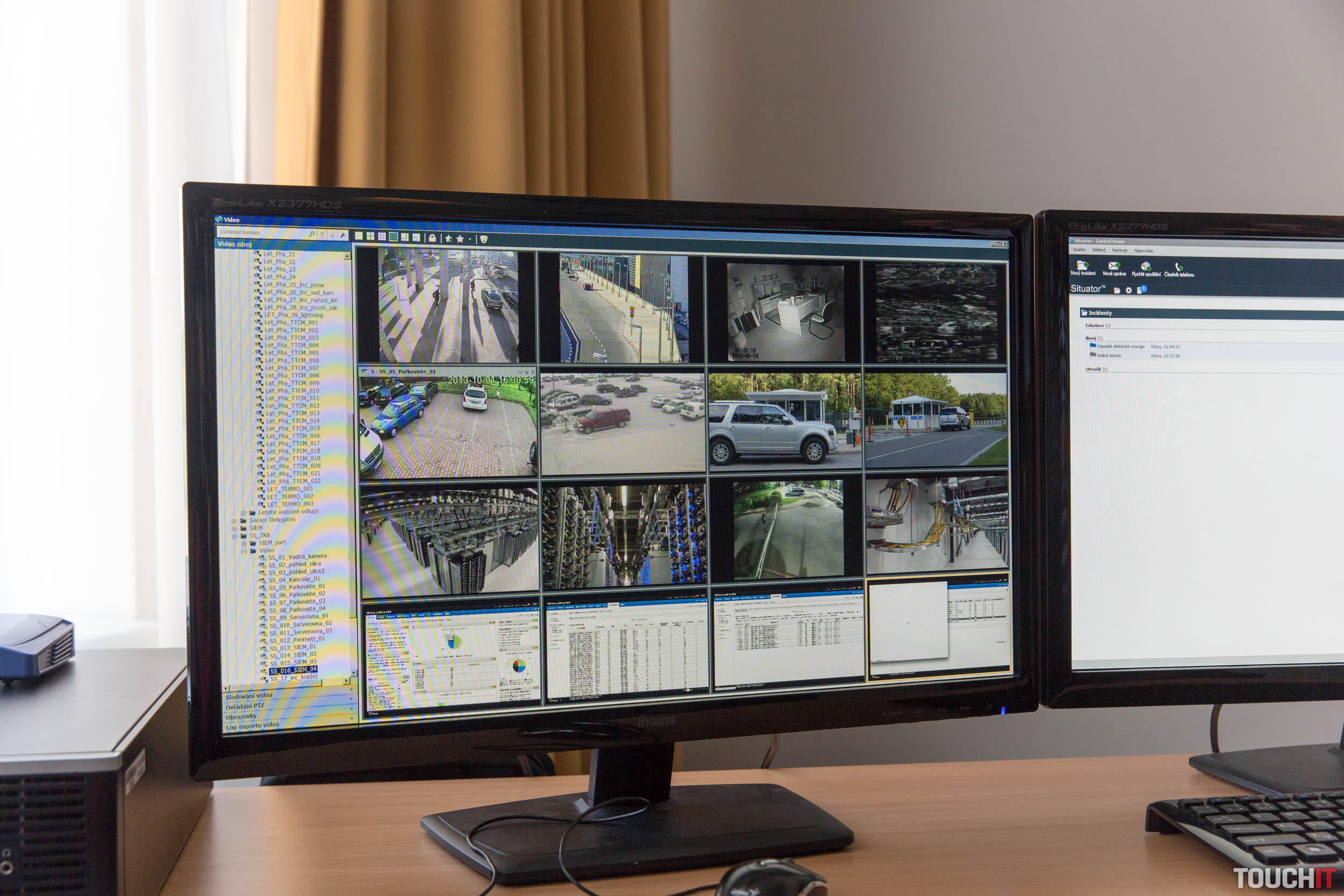Click the wrench settings icon by search
Image resolution: width=1344 pixels, height=896 pixels.
point(343,235)
